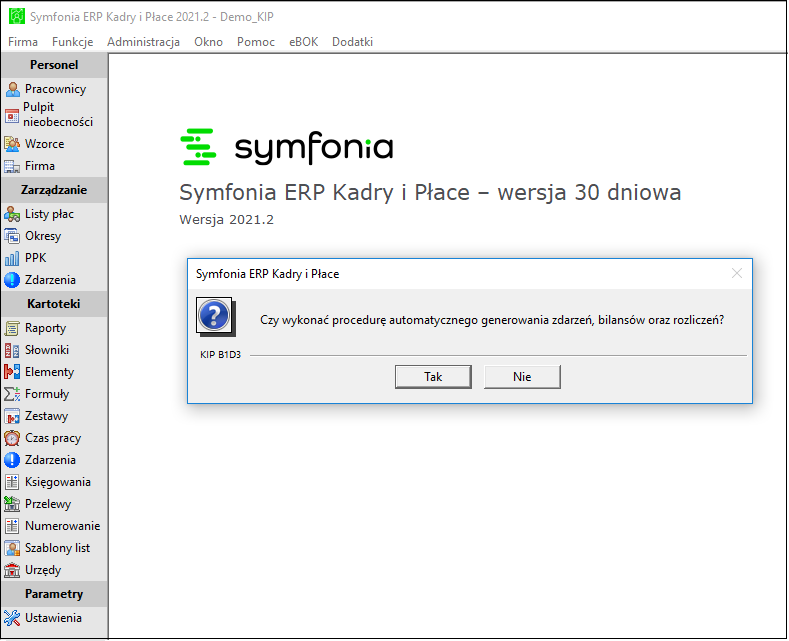This screenshot has width=789, height=641.
Task: Open the Przelewy icon
Action: (x=12, y=504)
